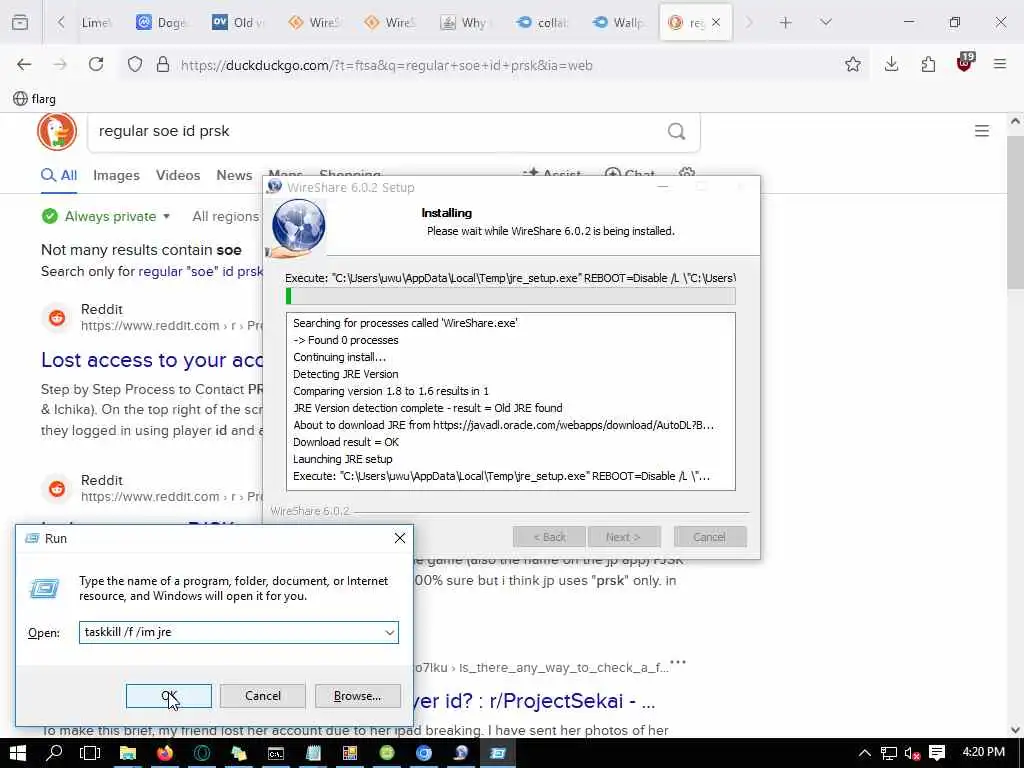Bookmark this page with star icon
This screenshot has height=768, width=1024.
[852, 64]
